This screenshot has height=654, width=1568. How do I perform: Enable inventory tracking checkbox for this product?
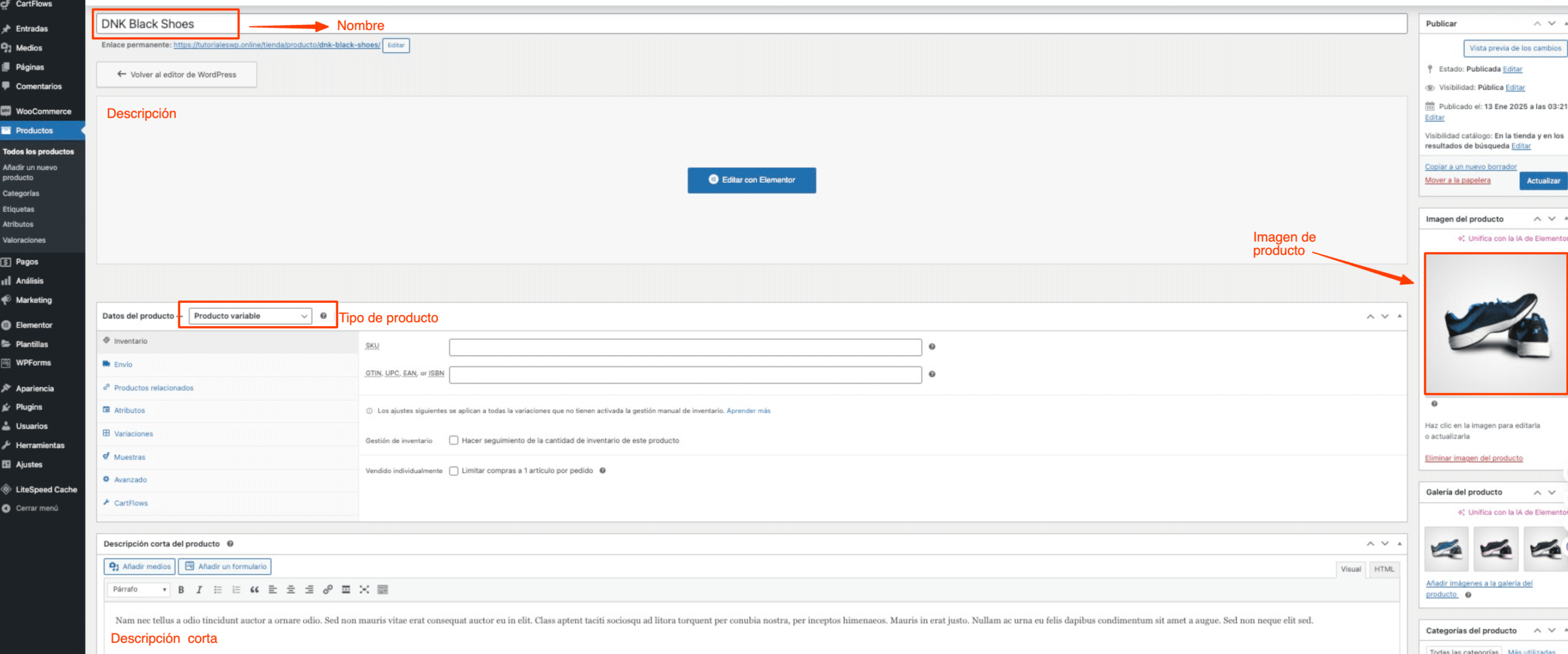point(454,440)
